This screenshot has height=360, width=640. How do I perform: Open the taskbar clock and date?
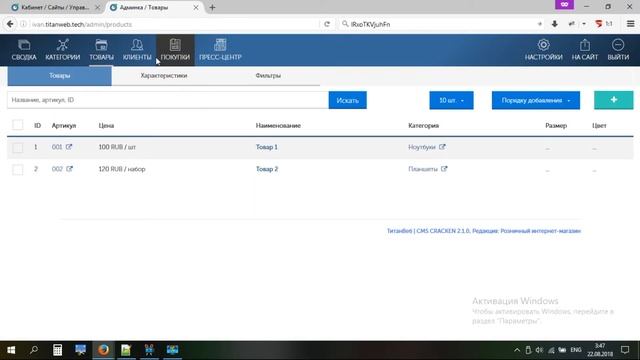600,350
